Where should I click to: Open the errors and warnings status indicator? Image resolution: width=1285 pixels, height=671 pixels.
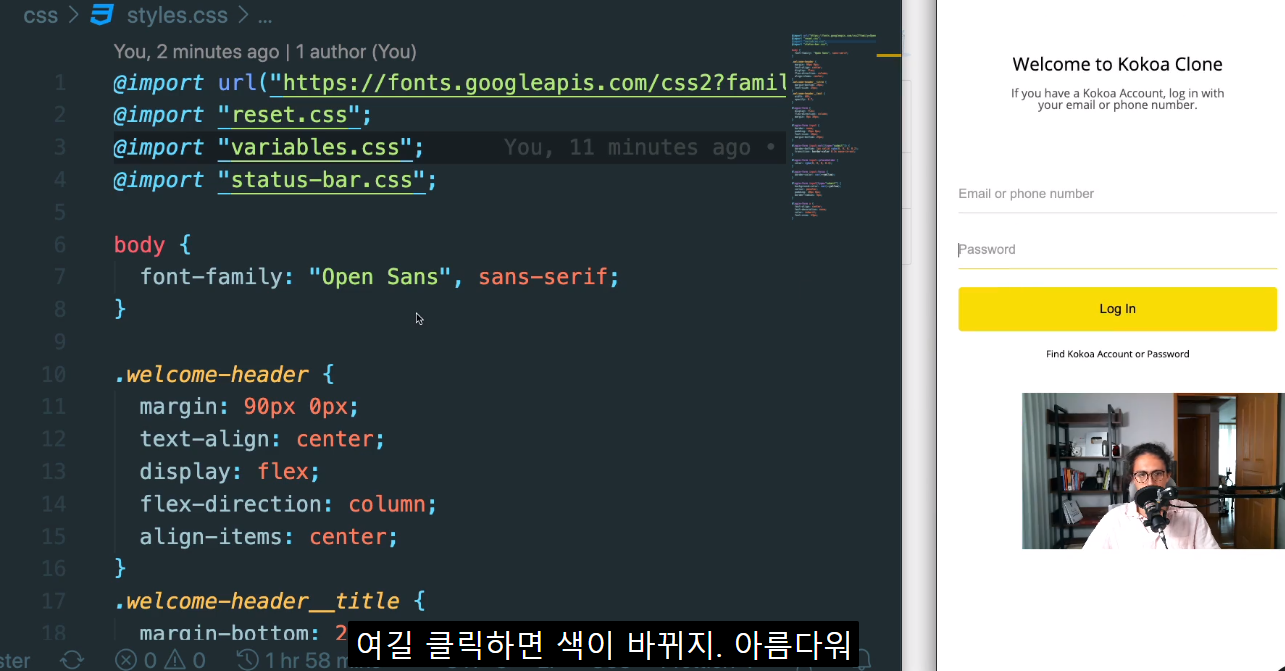point(160,660)
